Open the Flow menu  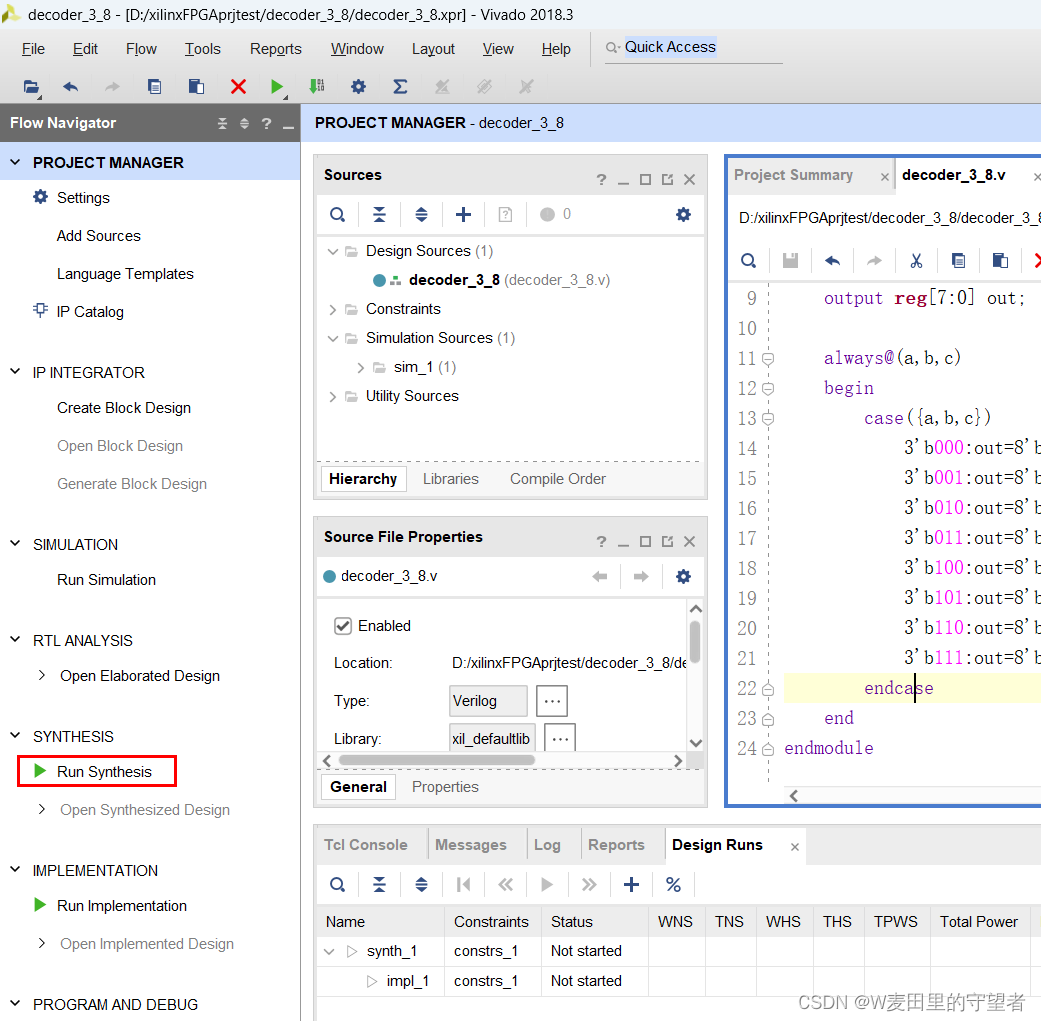coord(141,49)
